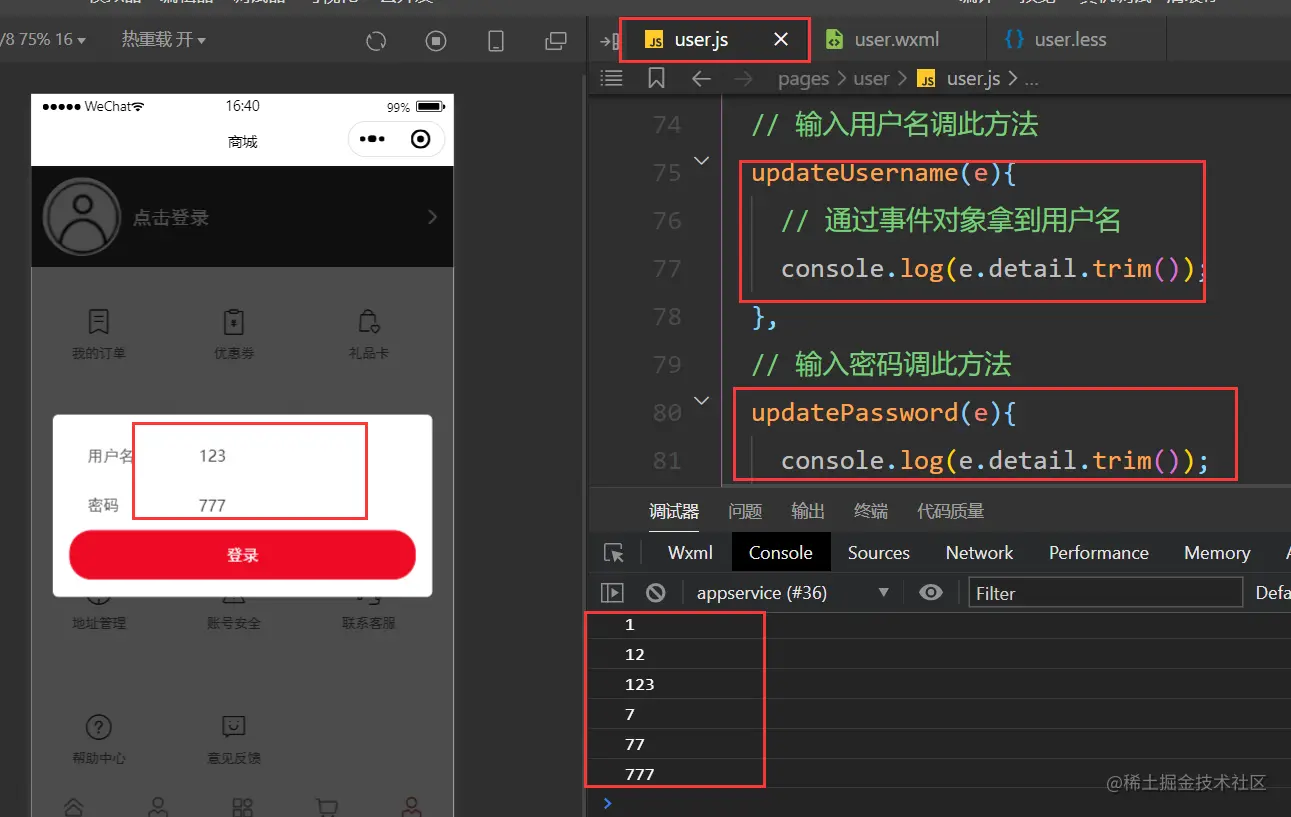
Task: Click the shopping cart tab bar icon
Action: tap(326, 806)
